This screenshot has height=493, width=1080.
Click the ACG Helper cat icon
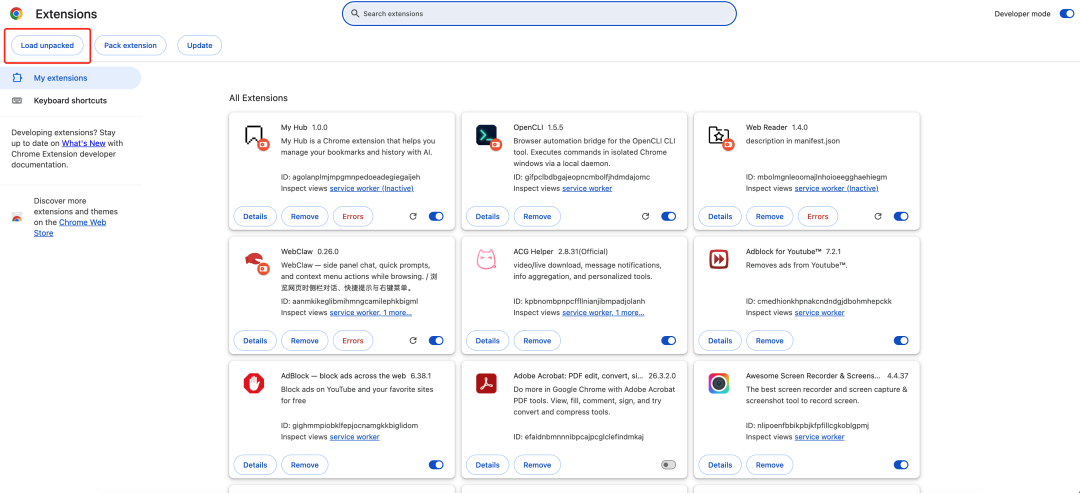coord(487,259)
